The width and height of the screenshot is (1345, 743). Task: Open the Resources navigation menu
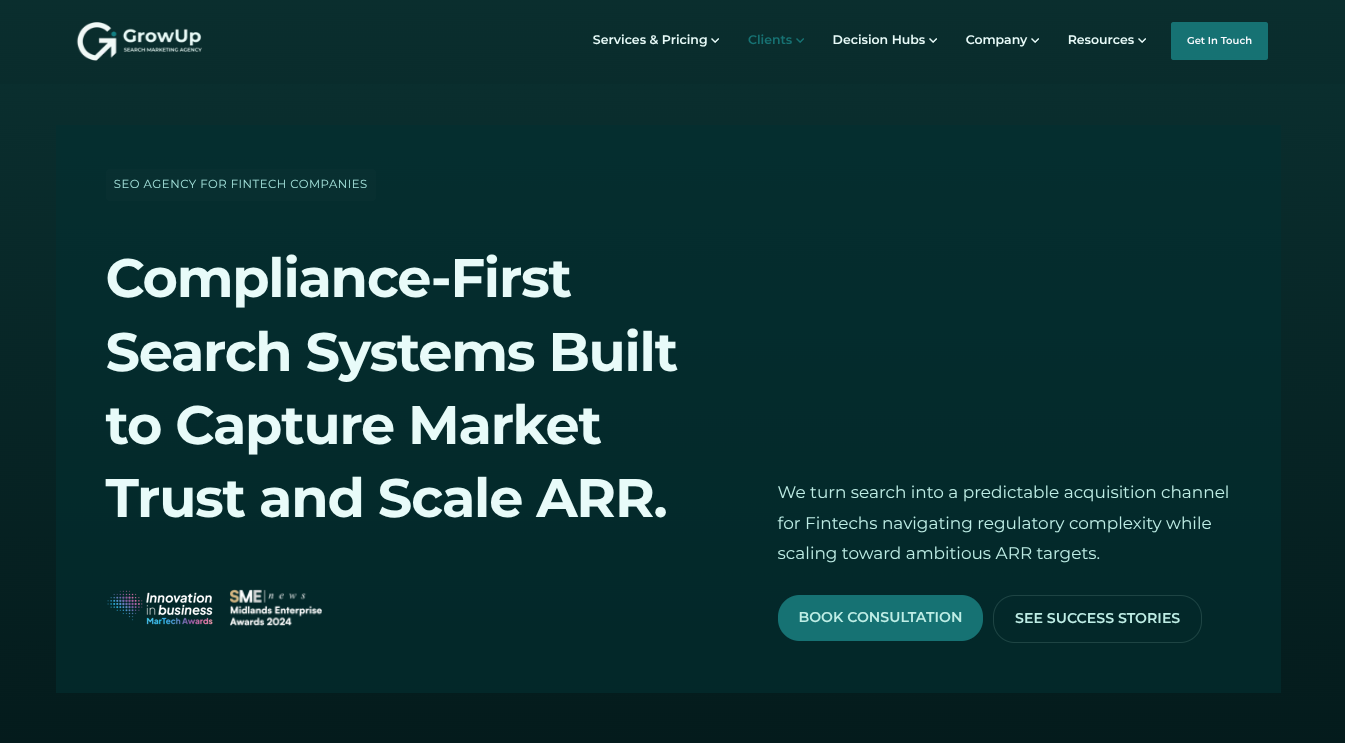[x=1100, y=40]
